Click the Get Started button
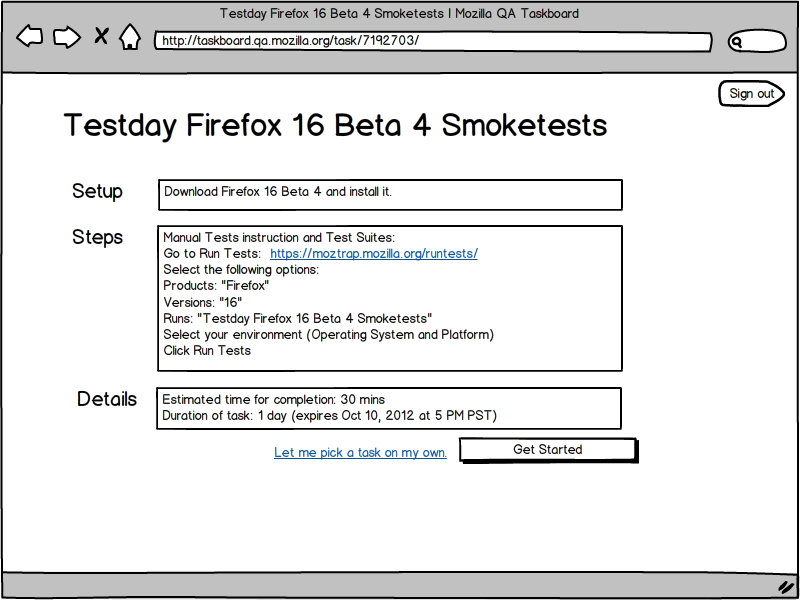This screenshot has height=600, width=800. coord(548,449)
